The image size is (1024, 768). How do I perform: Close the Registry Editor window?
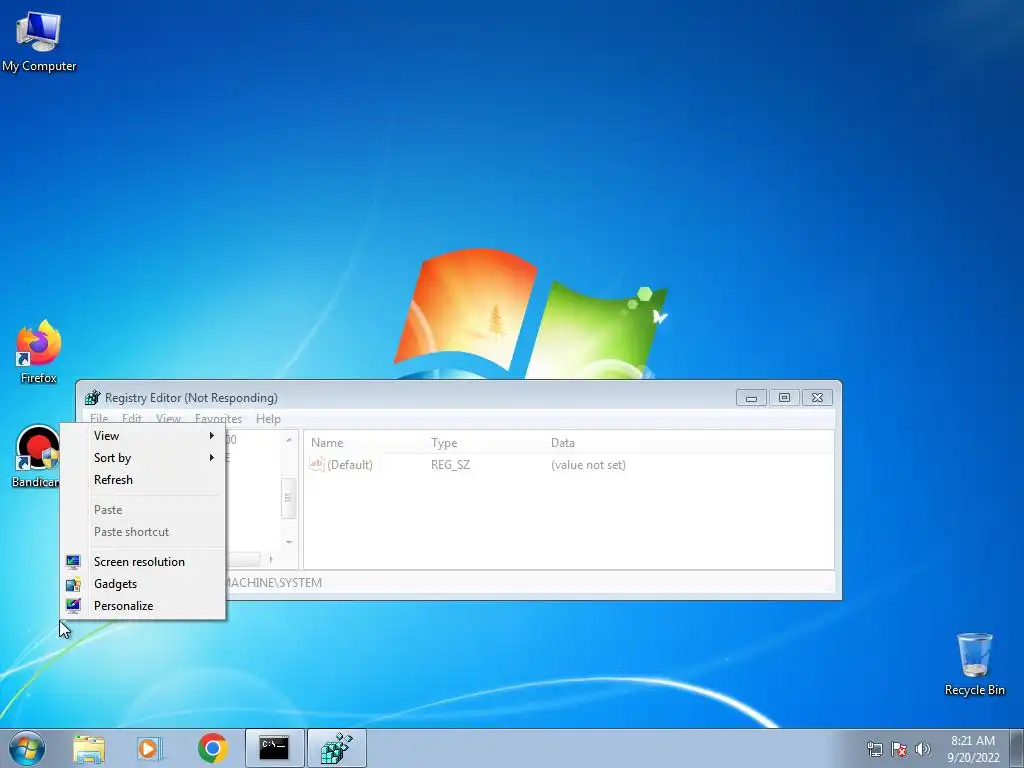point(817,398)
